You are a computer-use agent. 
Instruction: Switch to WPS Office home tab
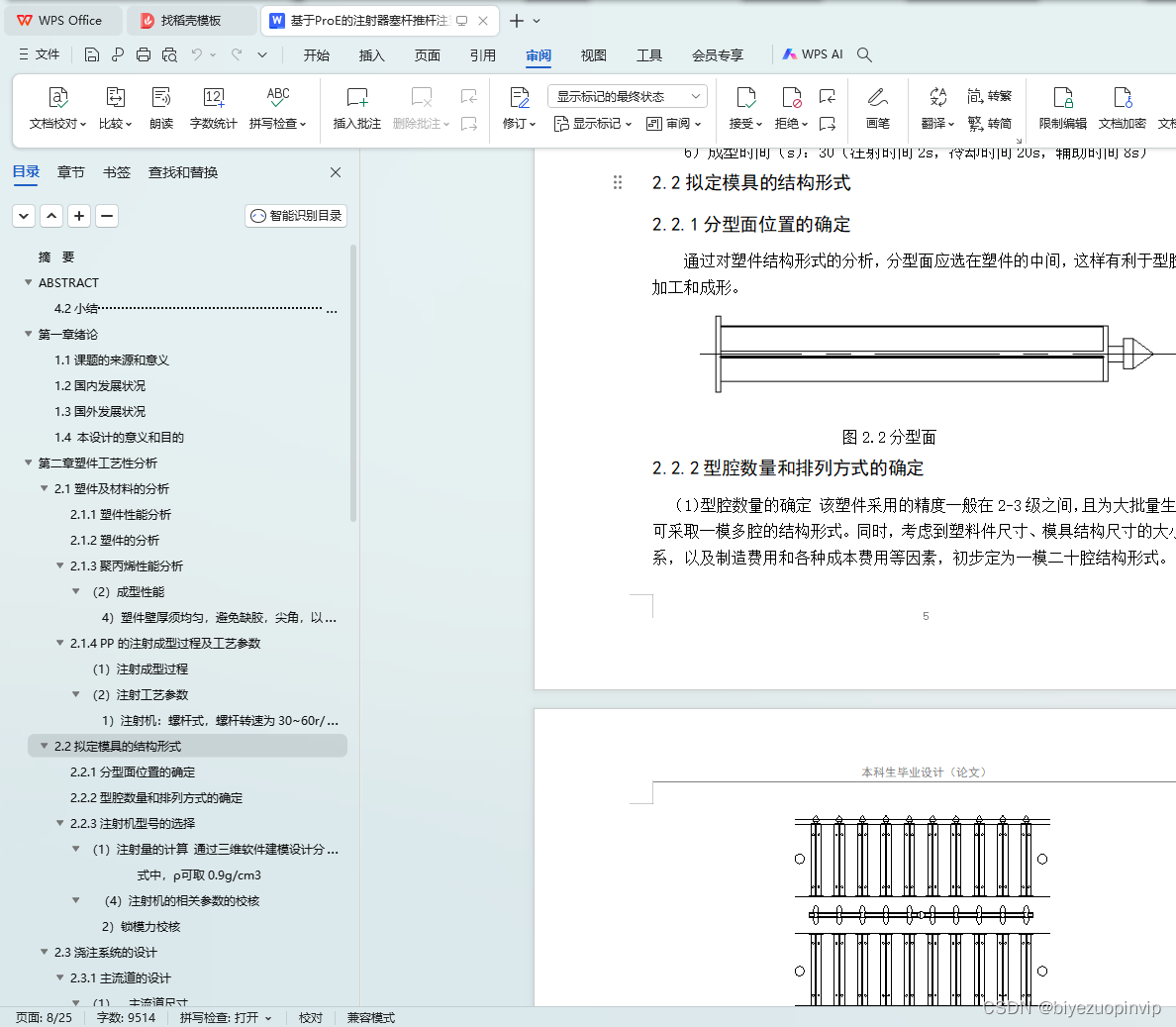click(63, 21)
